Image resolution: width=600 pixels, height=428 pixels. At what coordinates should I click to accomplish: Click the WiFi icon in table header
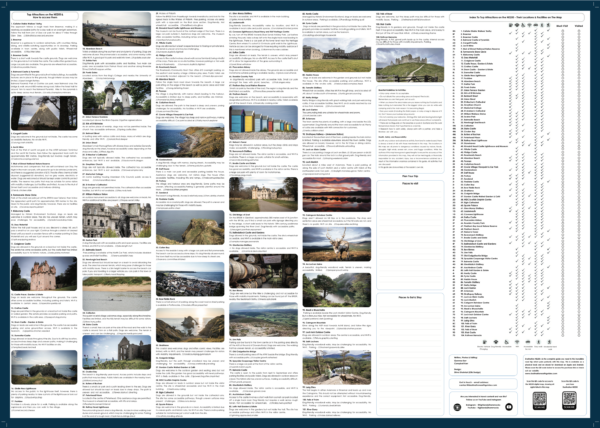click(x=529, y=25)
